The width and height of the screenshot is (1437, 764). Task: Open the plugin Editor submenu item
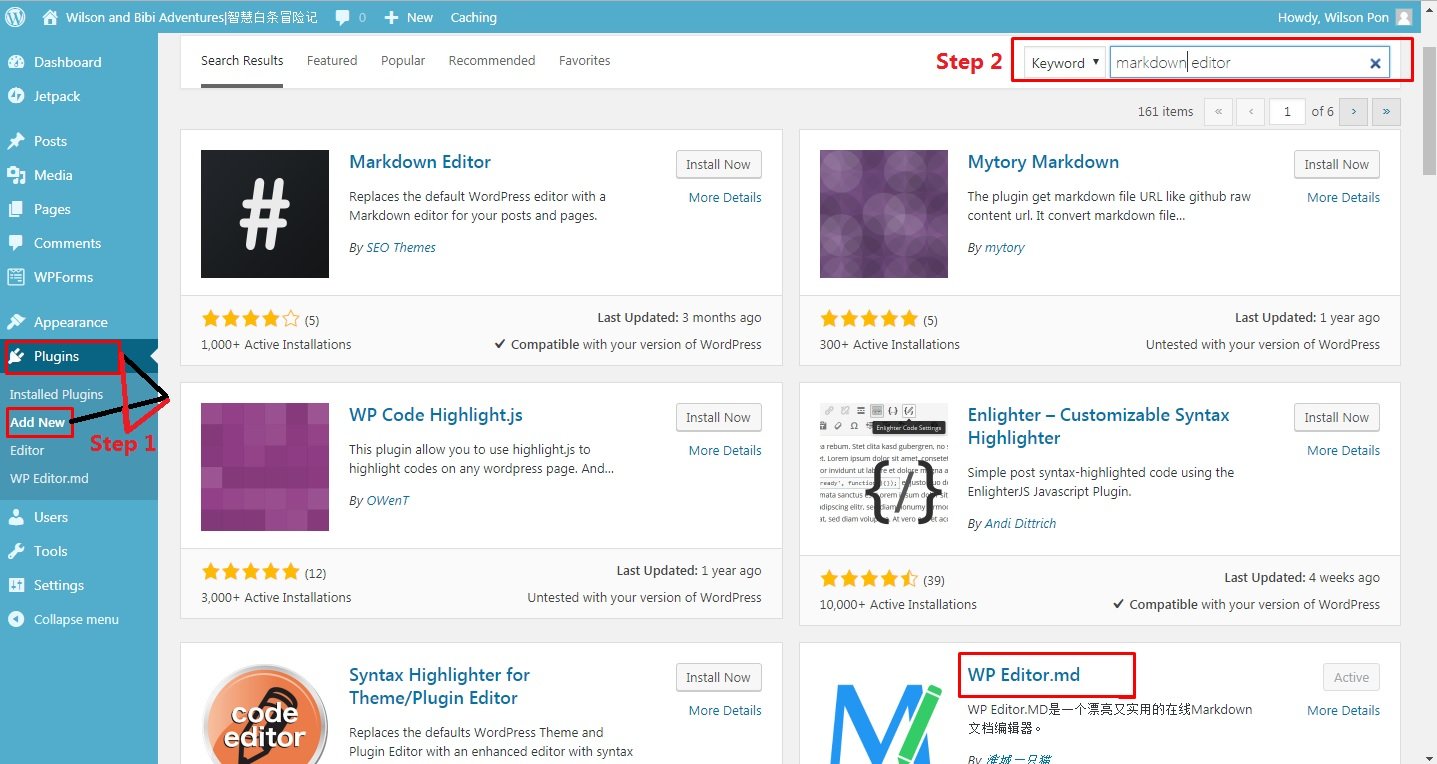(27, 450)
